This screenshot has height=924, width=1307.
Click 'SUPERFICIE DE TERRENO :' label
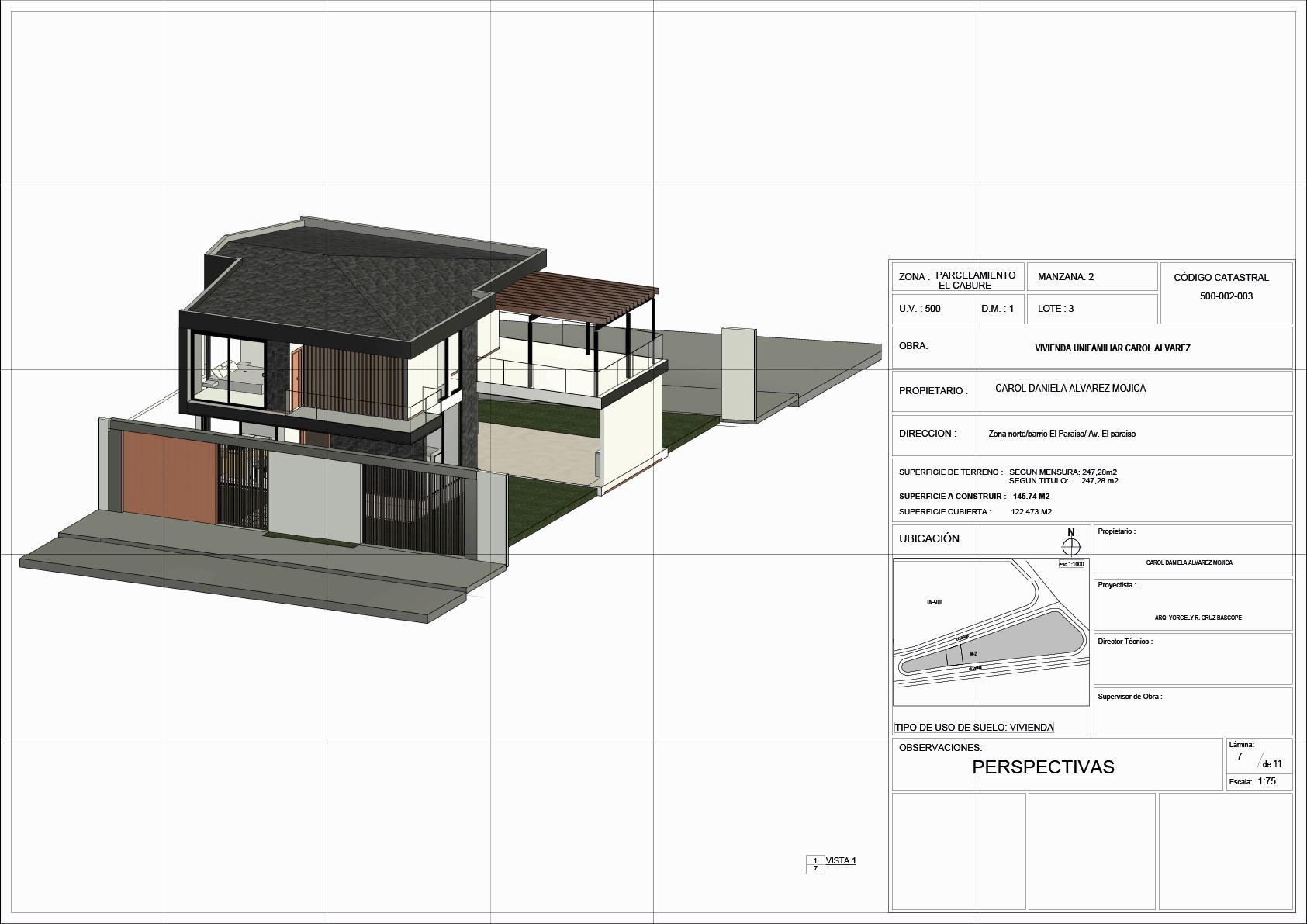click(951, 472)
